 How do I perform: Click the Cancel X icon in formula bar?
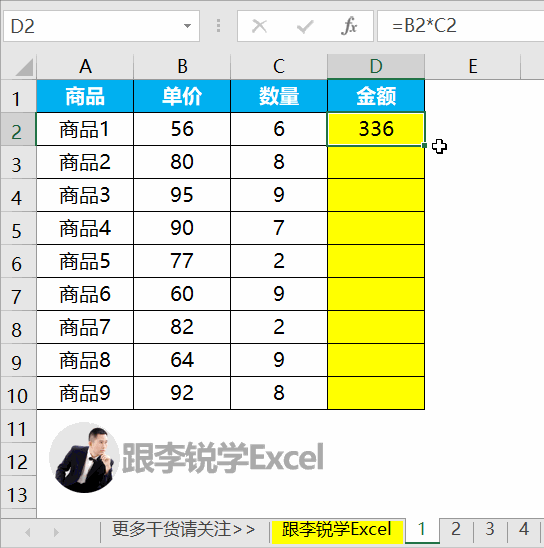(259, 26)
